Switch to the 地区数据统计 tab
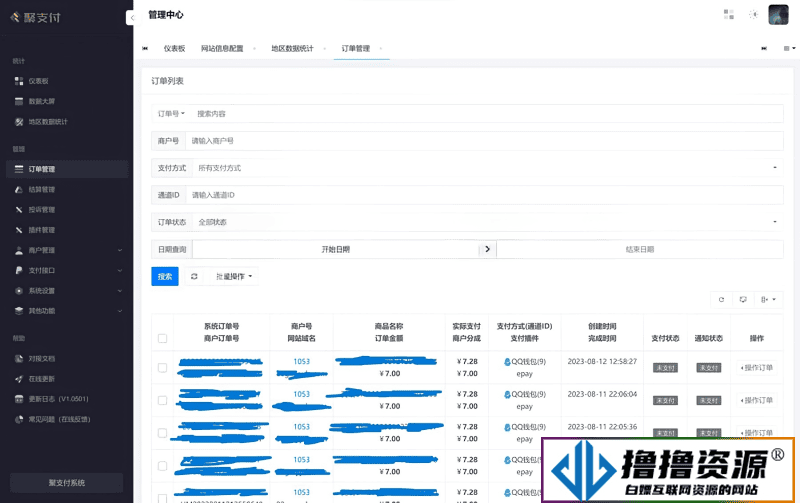This screenshot has height=503, width=800. pos(292,48)
